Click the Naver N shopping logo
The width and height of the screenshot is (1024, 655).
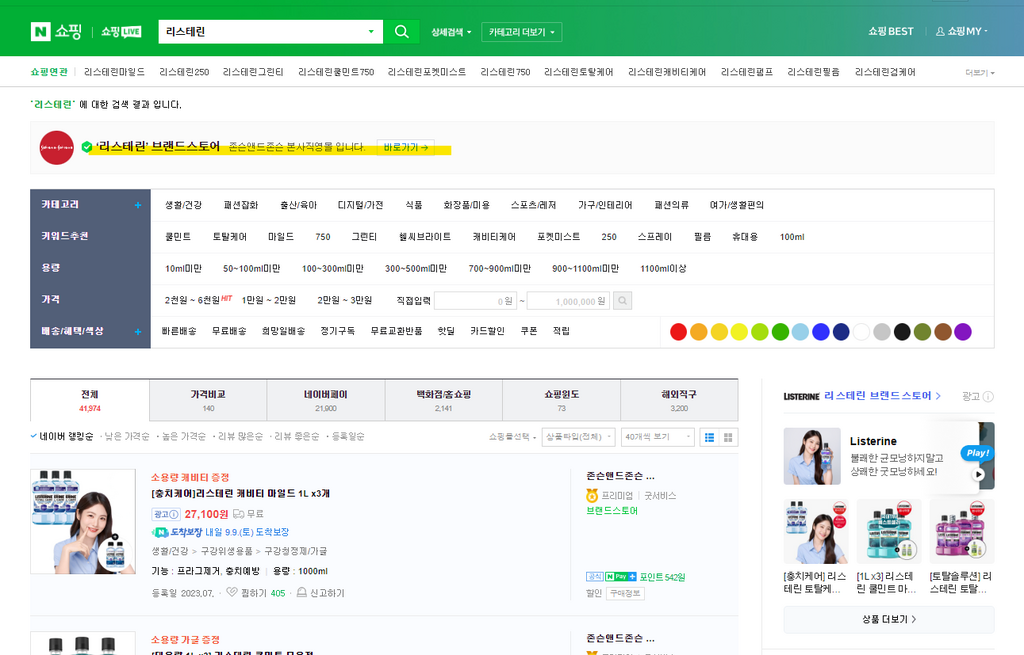coord(56,31)
